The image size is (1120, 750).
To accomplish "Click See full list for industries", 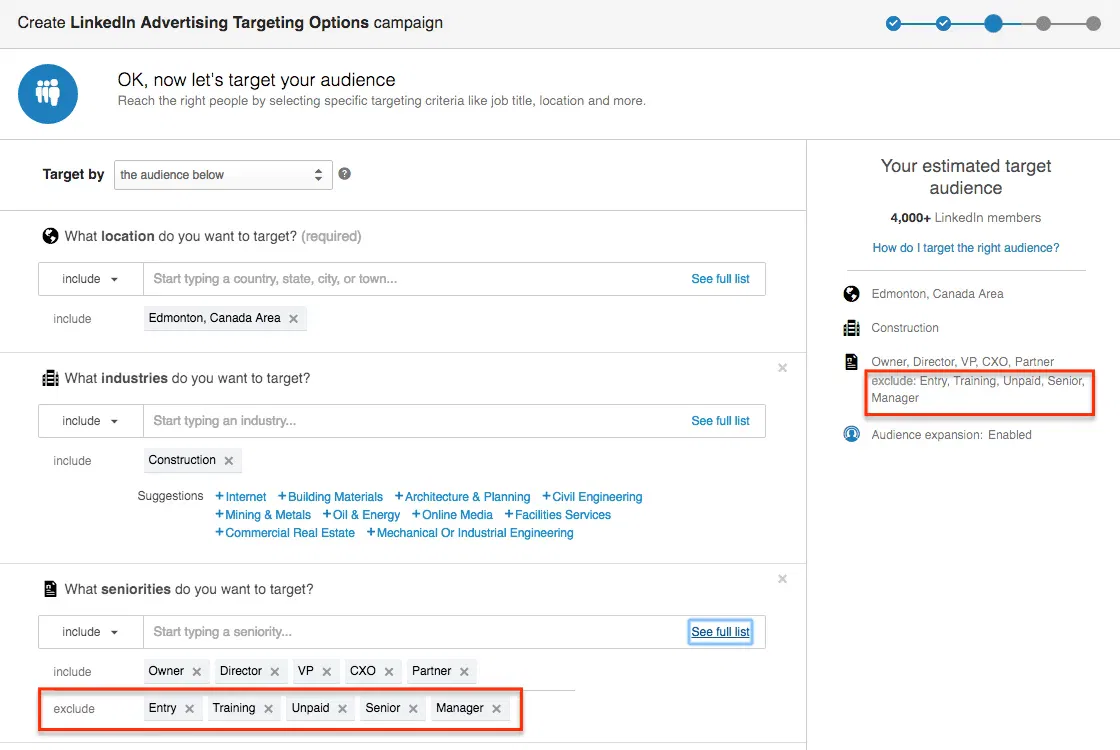I will click(x=721, y=420).
